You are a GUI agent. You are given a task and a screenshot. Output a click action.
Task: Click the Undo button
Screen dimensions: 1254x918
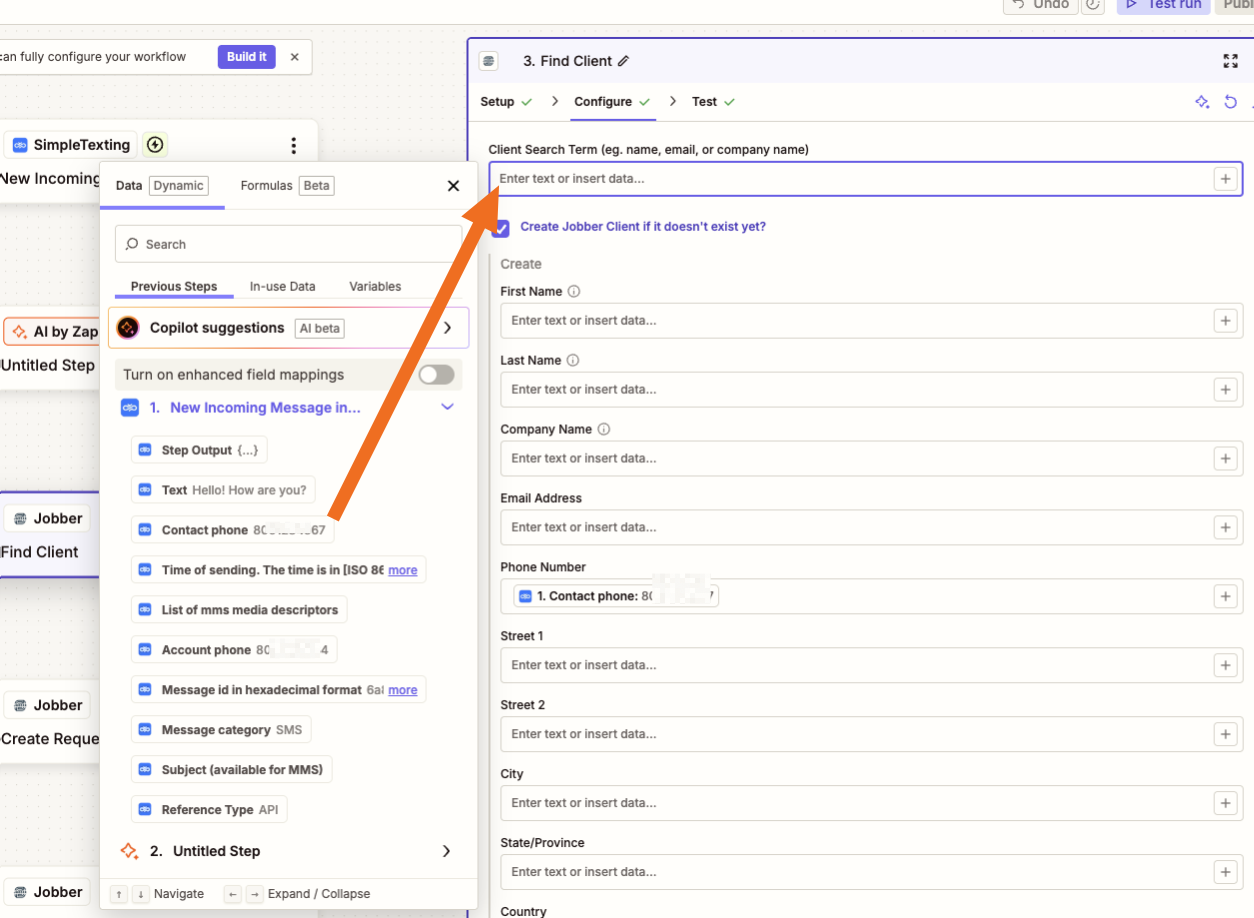point(1039,5)
